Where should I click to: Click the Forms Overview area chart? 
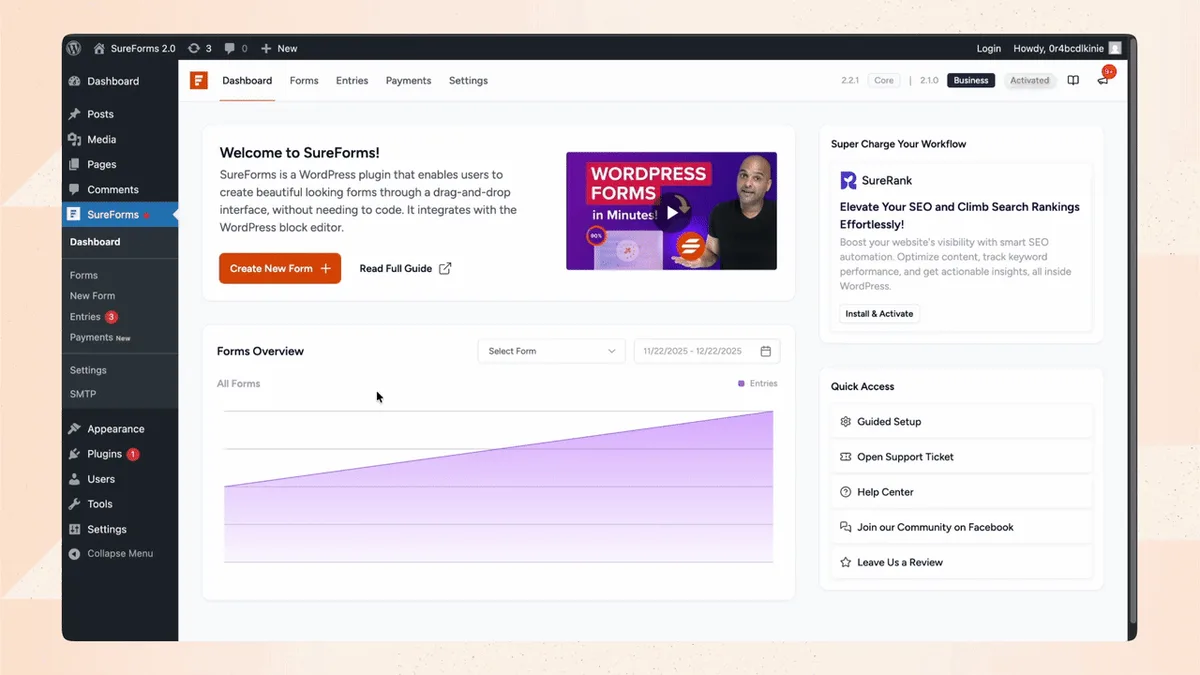click(x=498, y=486)
